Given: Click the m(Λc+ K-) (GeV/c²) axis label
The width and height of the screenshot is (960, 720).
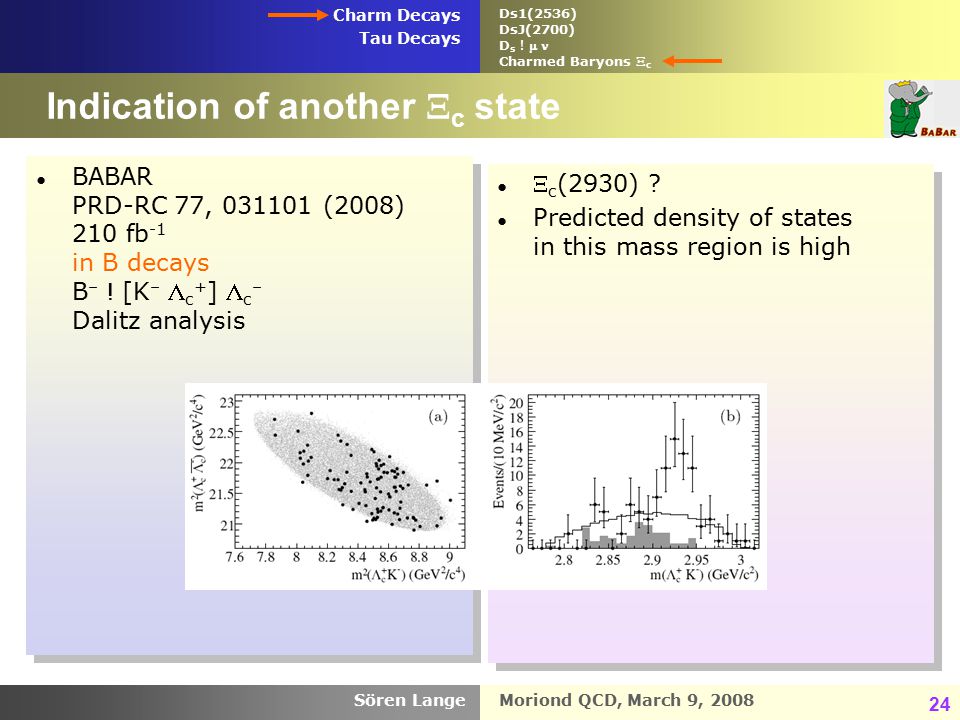Looking at the screenshot, I should pyautogui.click(x=704, y=575).
